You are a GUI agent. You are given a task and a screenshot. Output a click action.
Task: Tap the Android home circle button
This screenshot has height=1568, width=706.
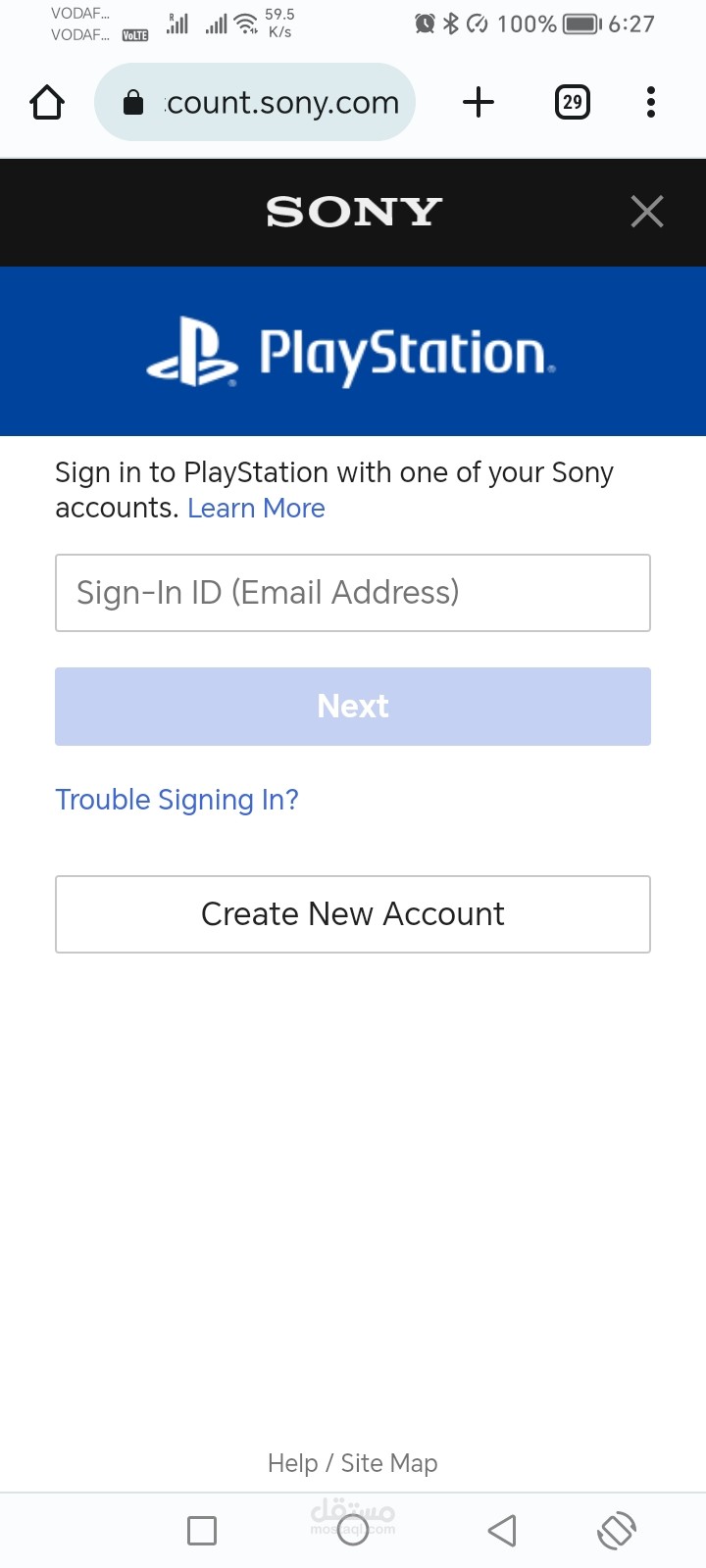point(353,1530)
